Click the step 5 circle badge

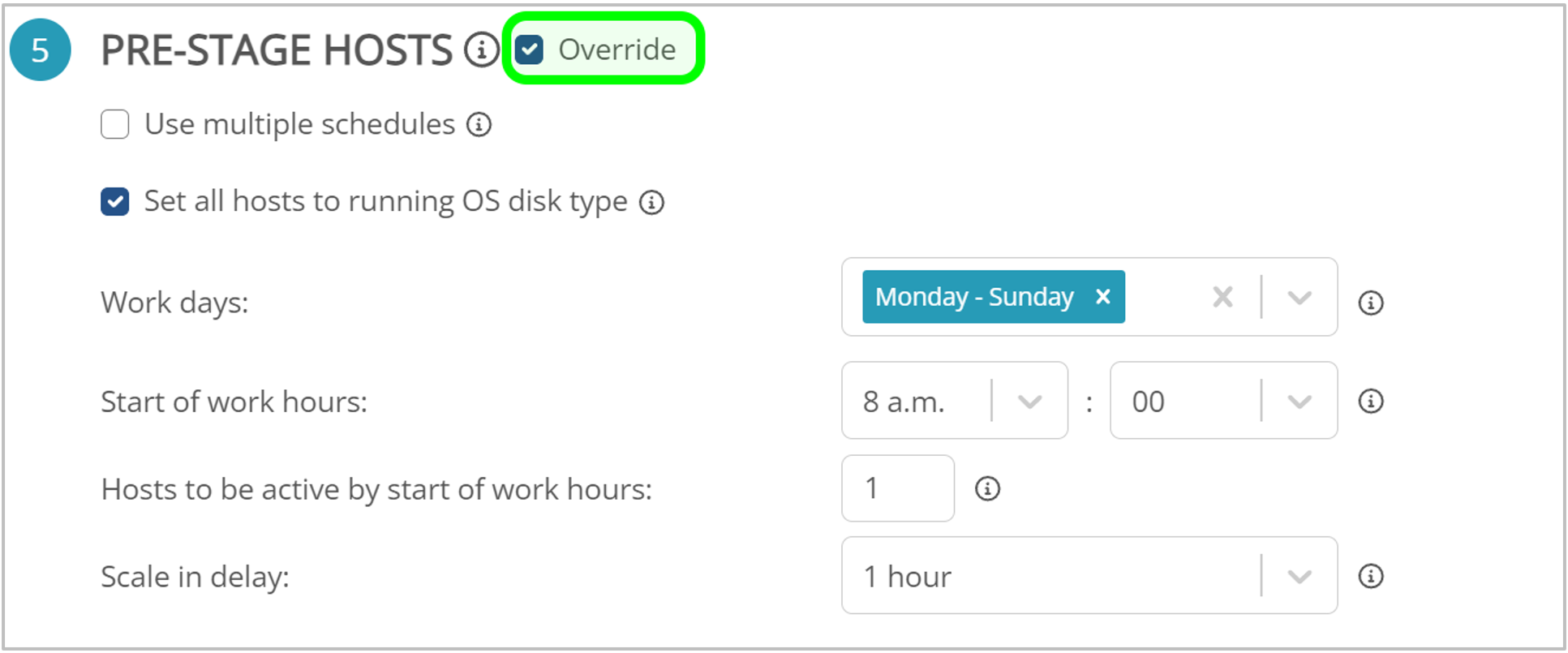point(41,50)
